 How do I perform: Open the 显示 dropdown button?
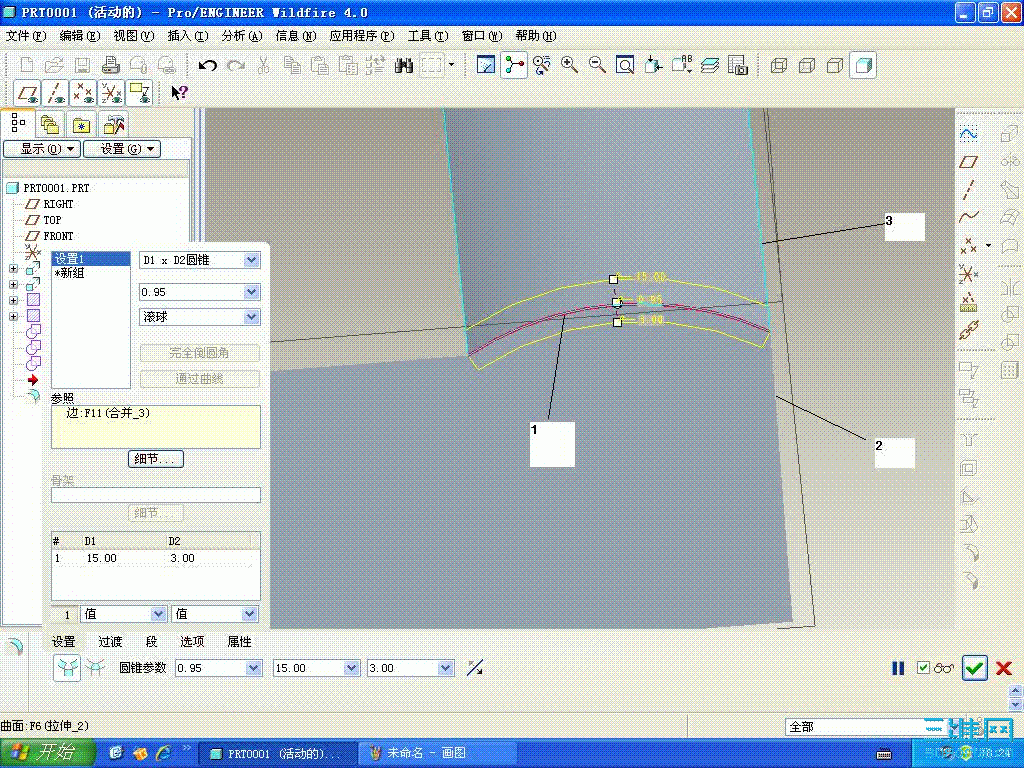(42, 149)
